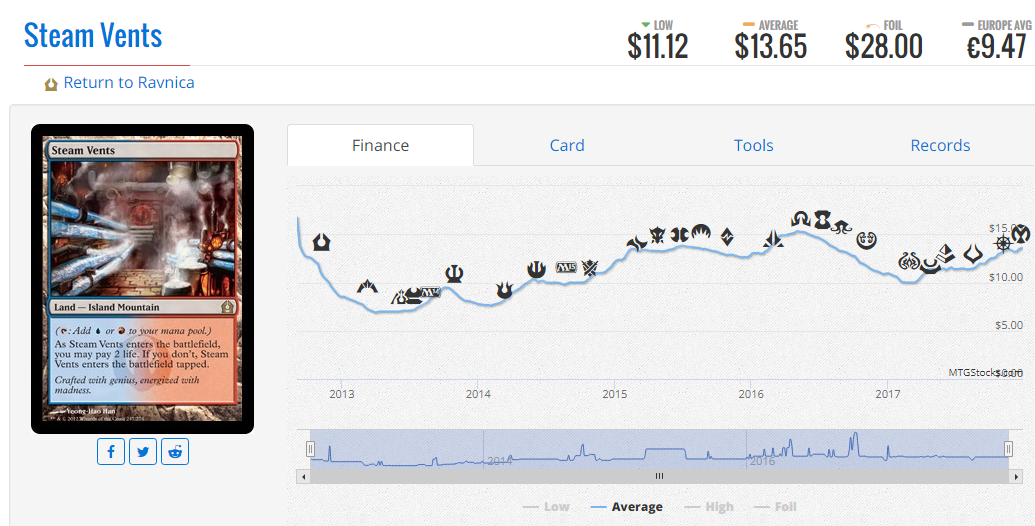This screenshot has width=1035, height=526.
Task: Open the Card tab
Action: [567, 145]
